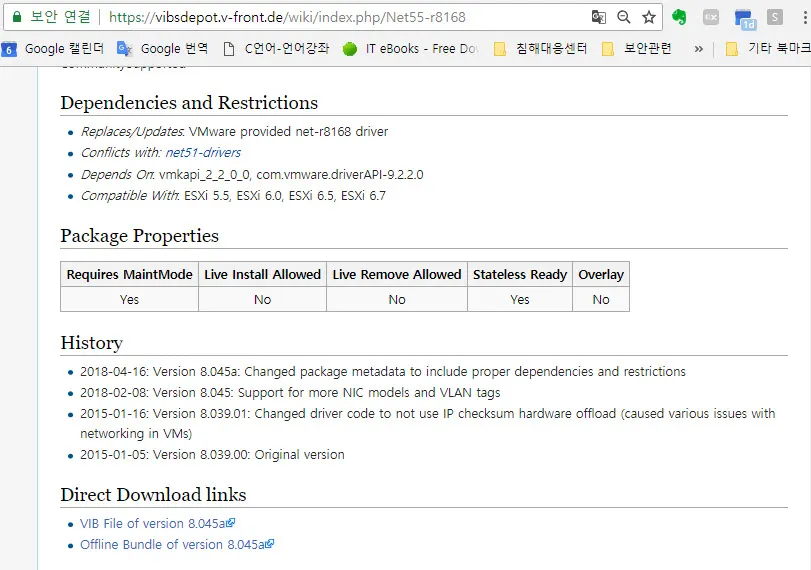Image resolution: width=811 pixels, height=570 pixels.
Task: Open the Google 번역 bookmark
Action: click(163, 48)
